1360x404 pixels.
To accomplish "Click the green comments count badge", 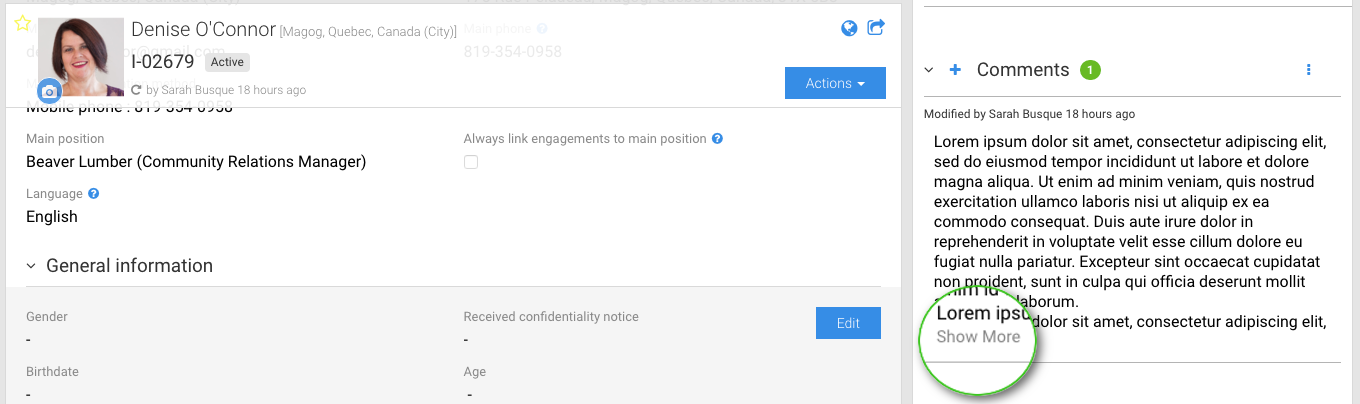I will (1090, 70).
